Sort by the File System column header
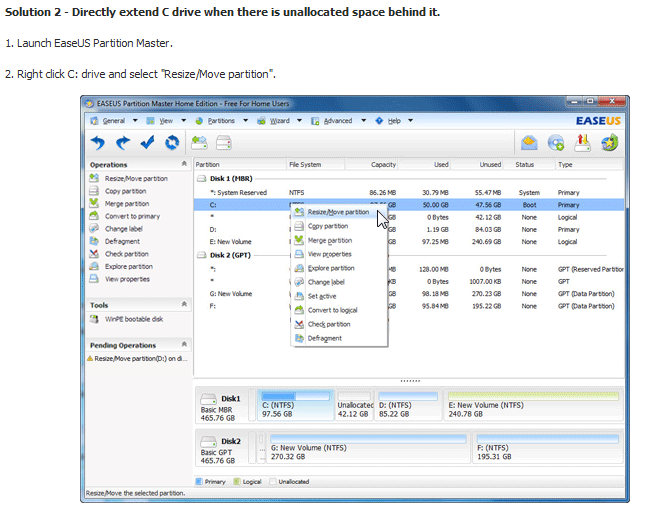Viewport: 649px width, 511px height. [x=315, y=165]
